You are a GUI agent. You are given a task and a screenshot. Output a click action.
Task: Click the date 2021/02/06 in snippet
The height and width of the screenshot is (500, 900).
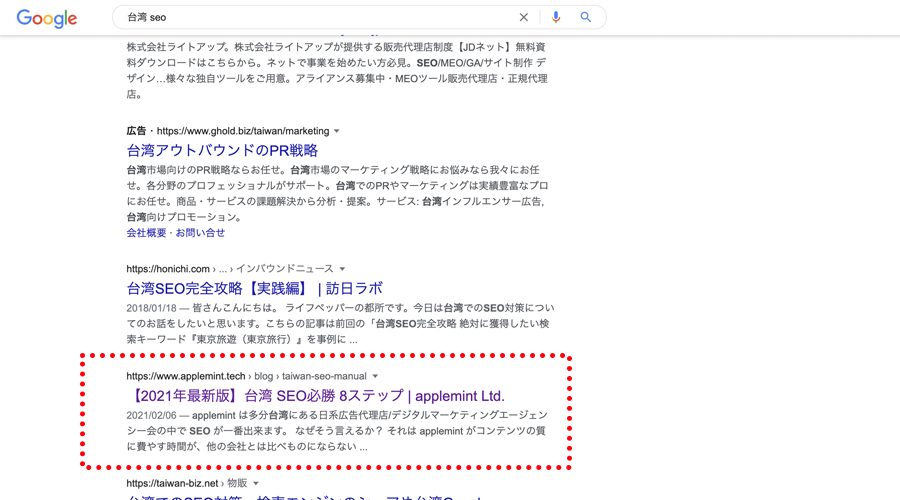[152, 415]
